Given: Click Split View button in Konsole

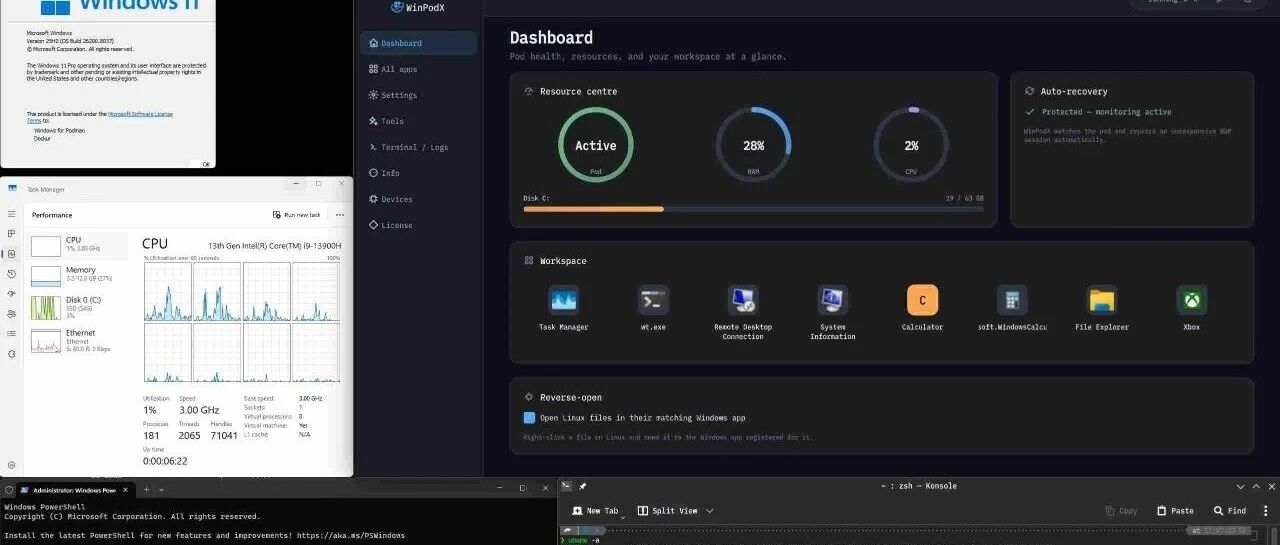Looking at the screenshot, I should click(667, 511).
